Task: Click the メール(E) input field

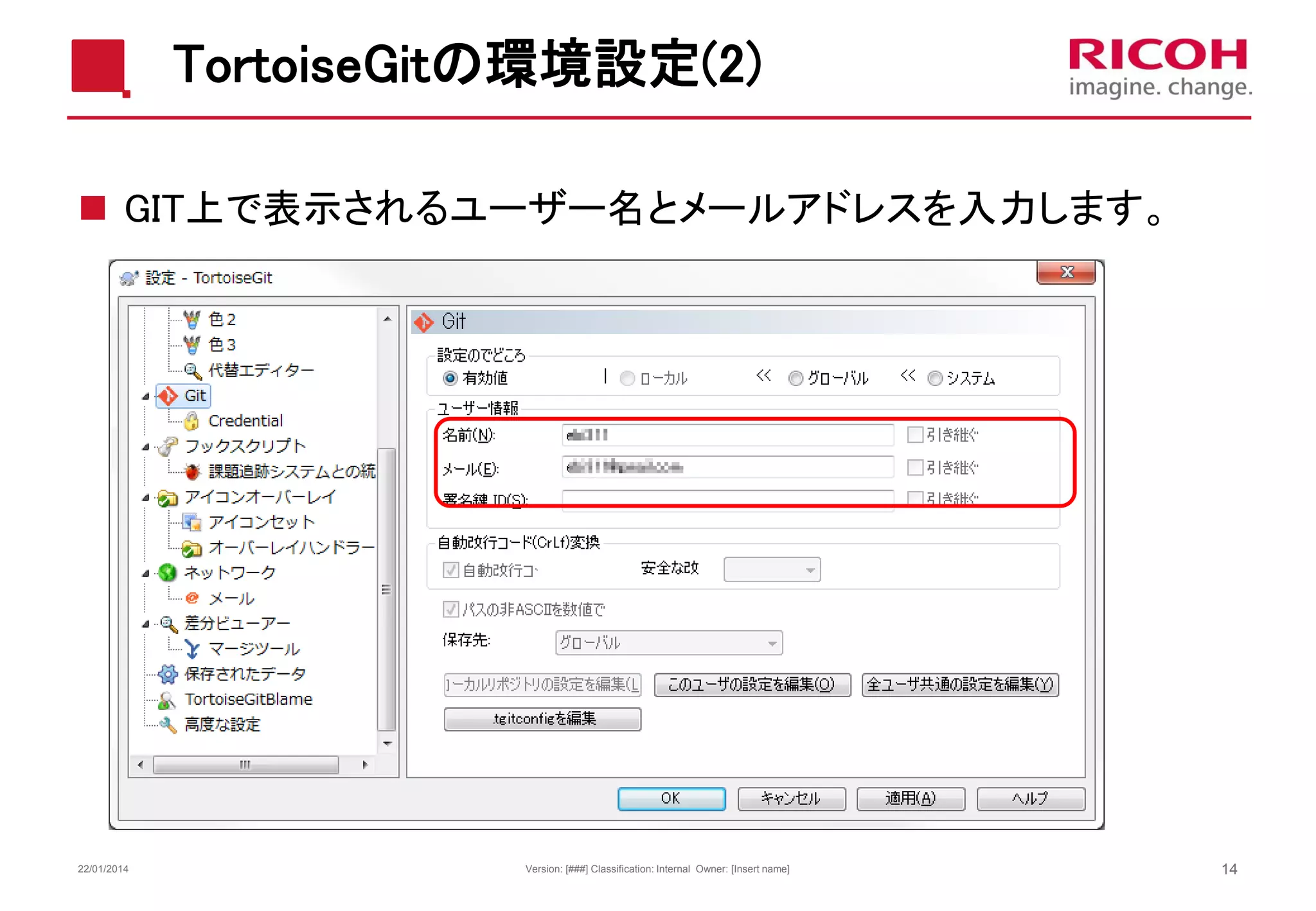Action: [727, 467]
